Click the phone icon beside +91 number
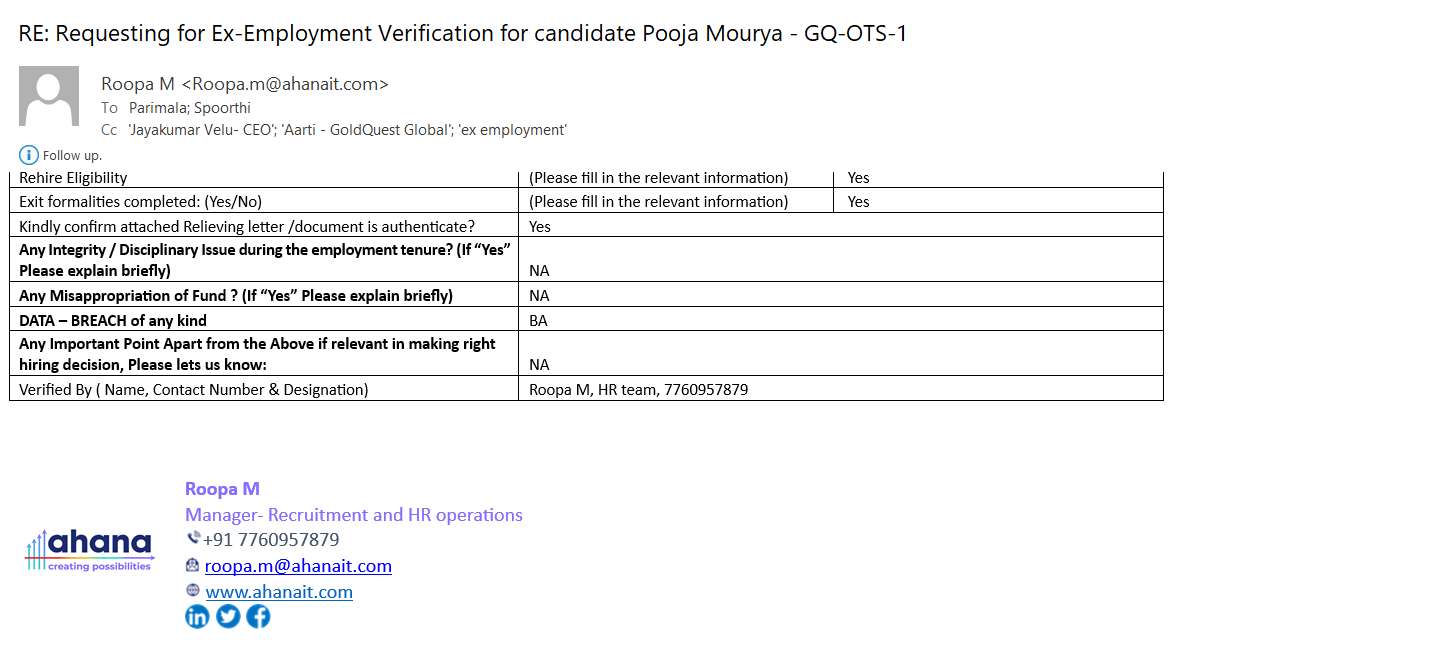The width and height of the screenshot is (1447, 656). pyautogui.click(x=193, y=539)
